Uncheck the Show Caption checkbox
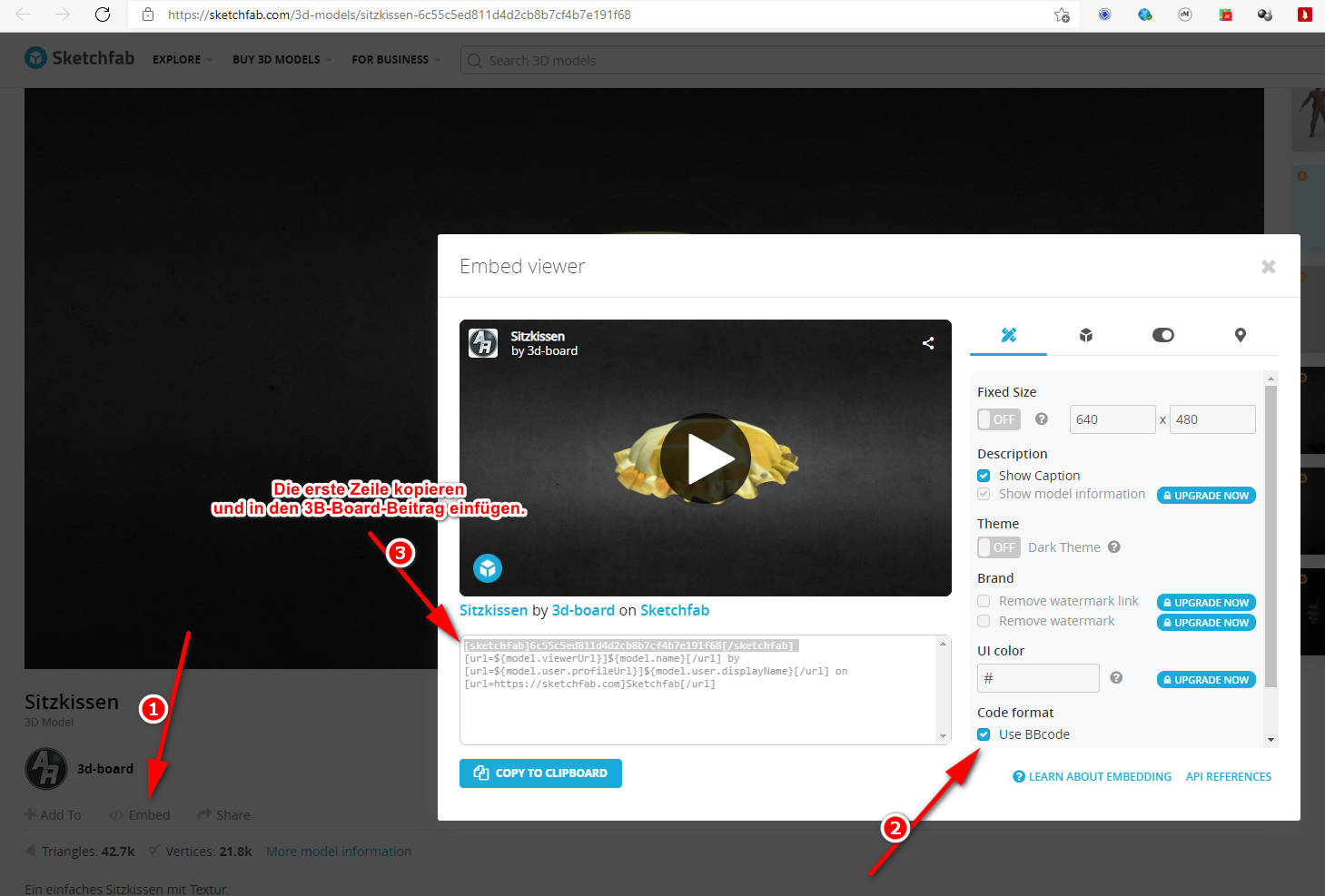This screenshot has width=1325, height=896. click(x=984, y=476)
